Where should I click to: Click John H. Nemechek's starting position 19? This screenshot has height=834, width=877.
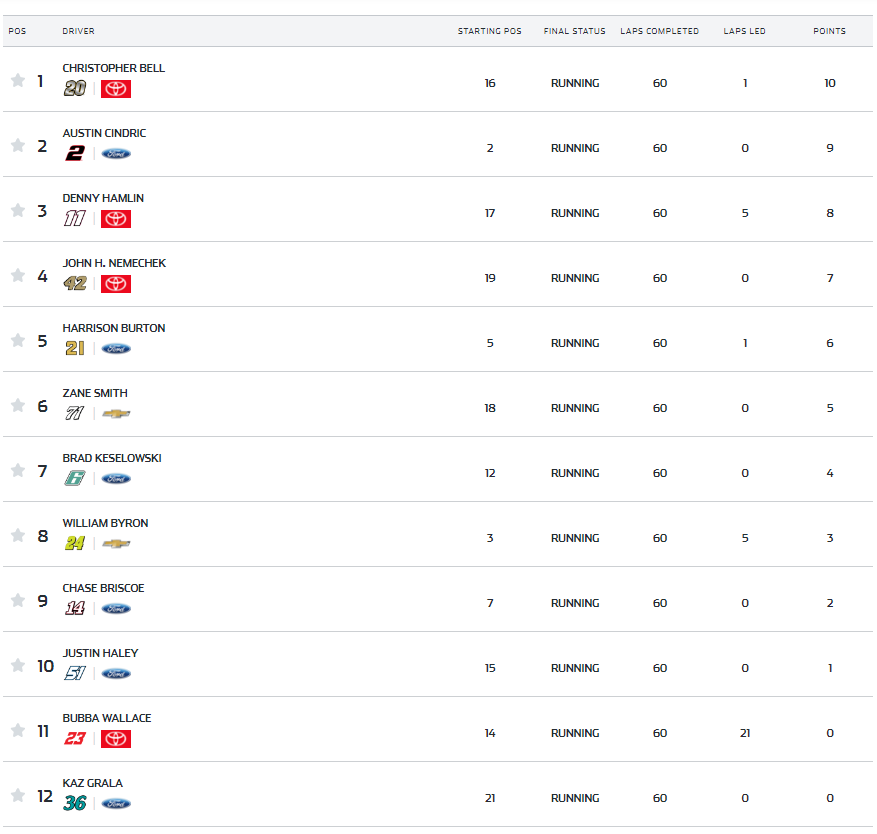489,278
